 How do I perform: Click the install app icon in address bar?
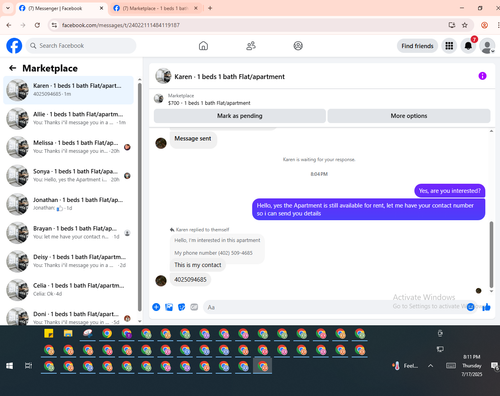452,25
